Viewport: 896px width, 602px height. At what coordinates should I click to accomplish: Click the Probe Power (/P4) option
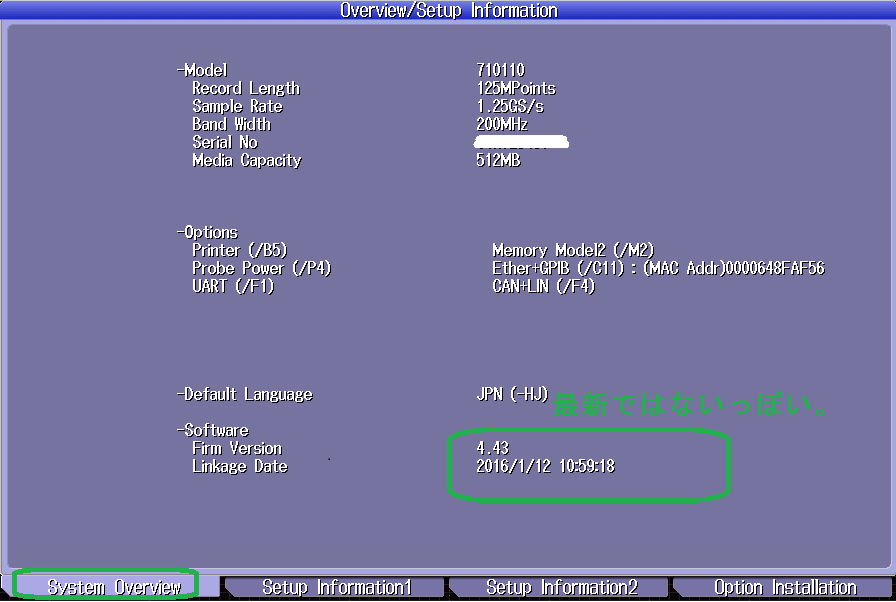click(261, 268)
